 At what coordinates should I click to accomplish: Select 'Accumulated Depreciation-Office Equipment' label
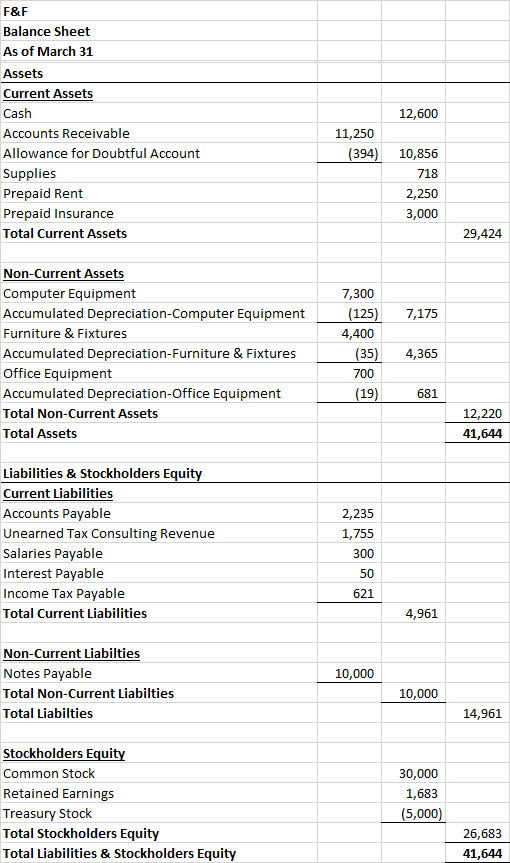[142, 394]
